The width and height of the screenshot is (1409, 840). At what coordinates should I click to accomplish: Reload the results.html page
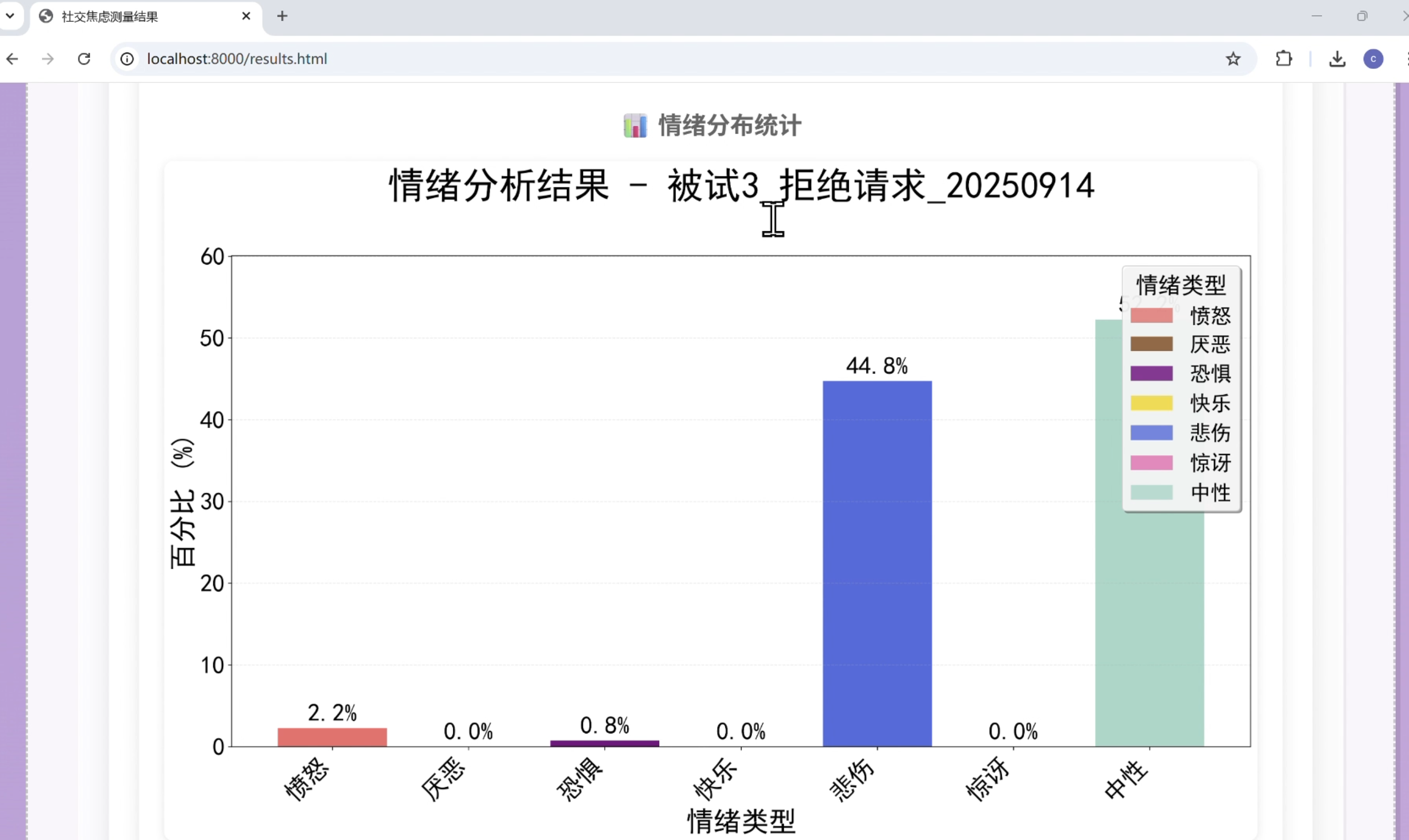(x=84, y=58)
